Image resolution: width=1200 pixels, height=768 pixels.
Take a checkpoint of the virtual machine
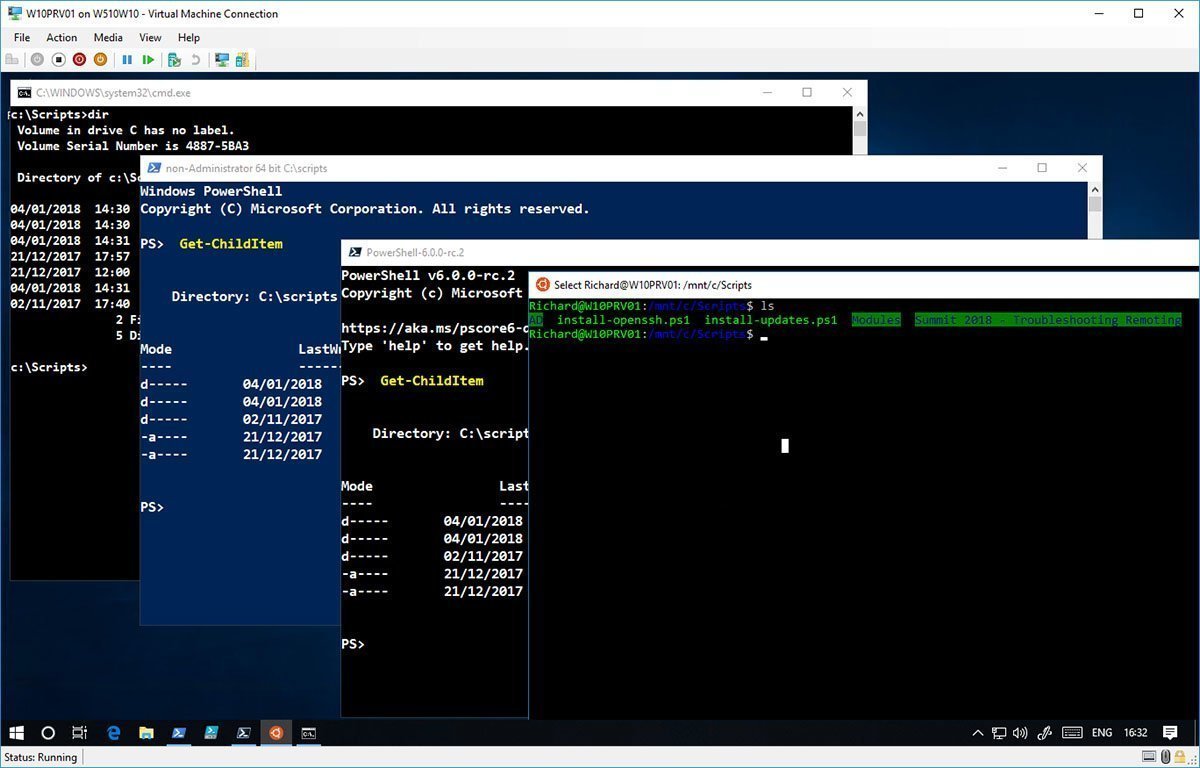174,59
